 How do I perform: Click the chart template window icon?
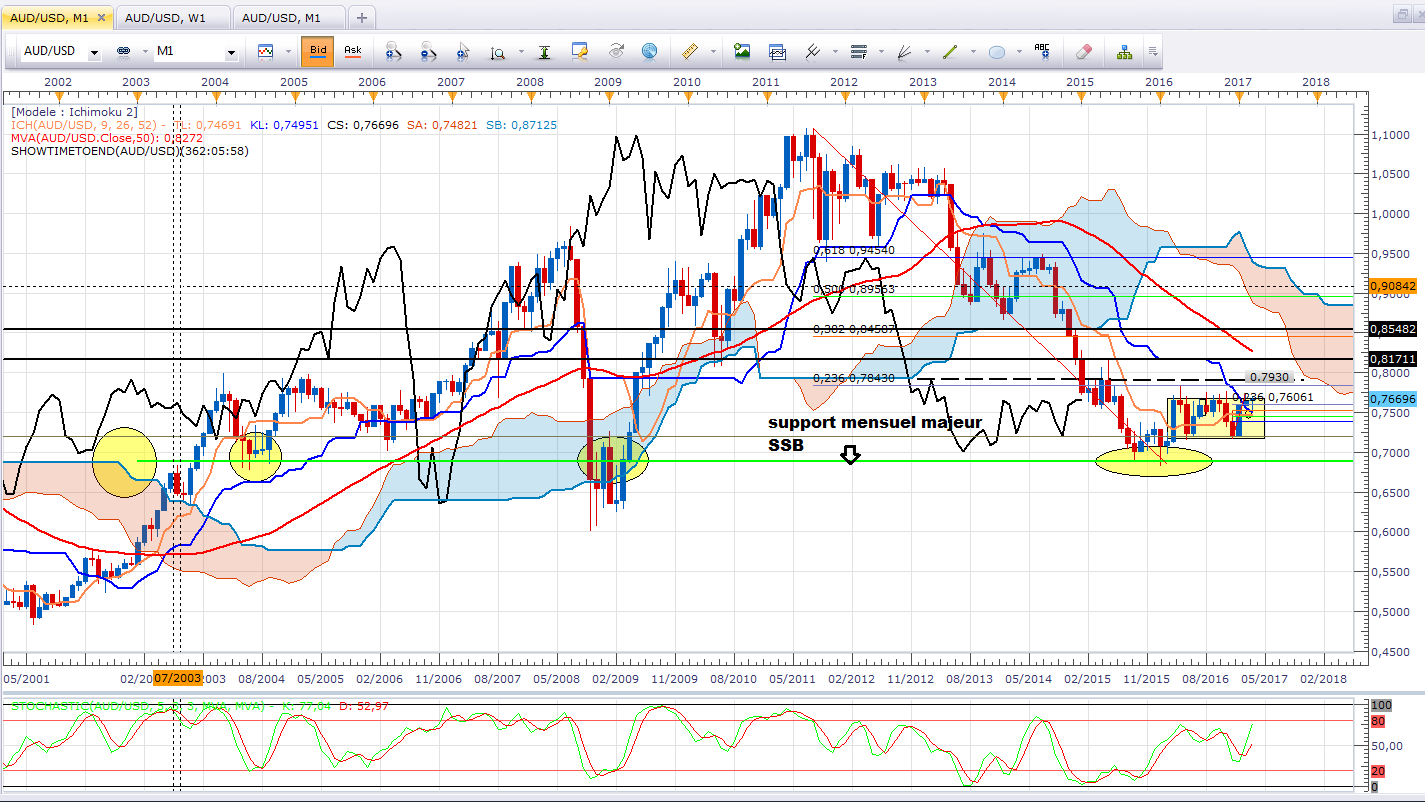point(777,51)
